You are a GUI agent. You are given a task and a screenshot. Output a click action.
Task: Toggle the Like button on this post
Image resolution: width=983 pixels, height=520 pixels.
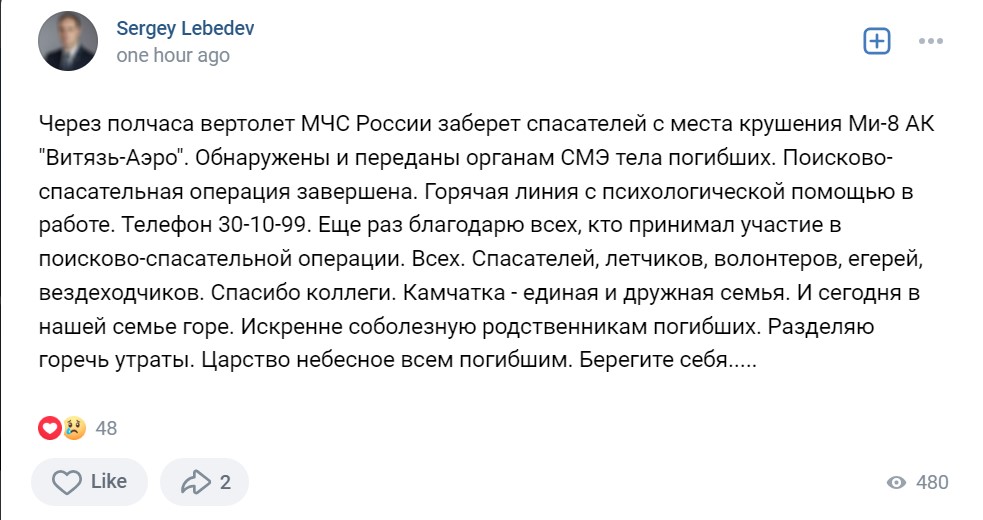[x=90, y=482]
